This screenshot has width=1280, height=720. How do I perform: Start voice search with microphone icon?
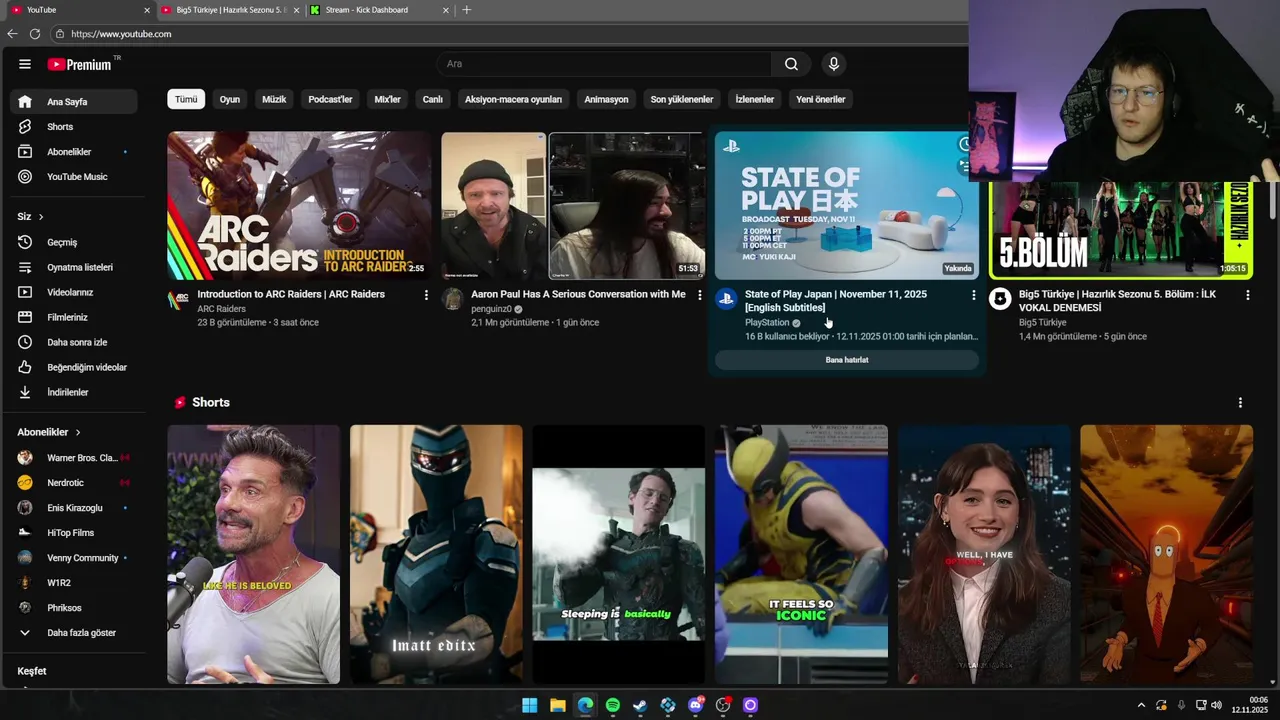(x=834, y=64)
